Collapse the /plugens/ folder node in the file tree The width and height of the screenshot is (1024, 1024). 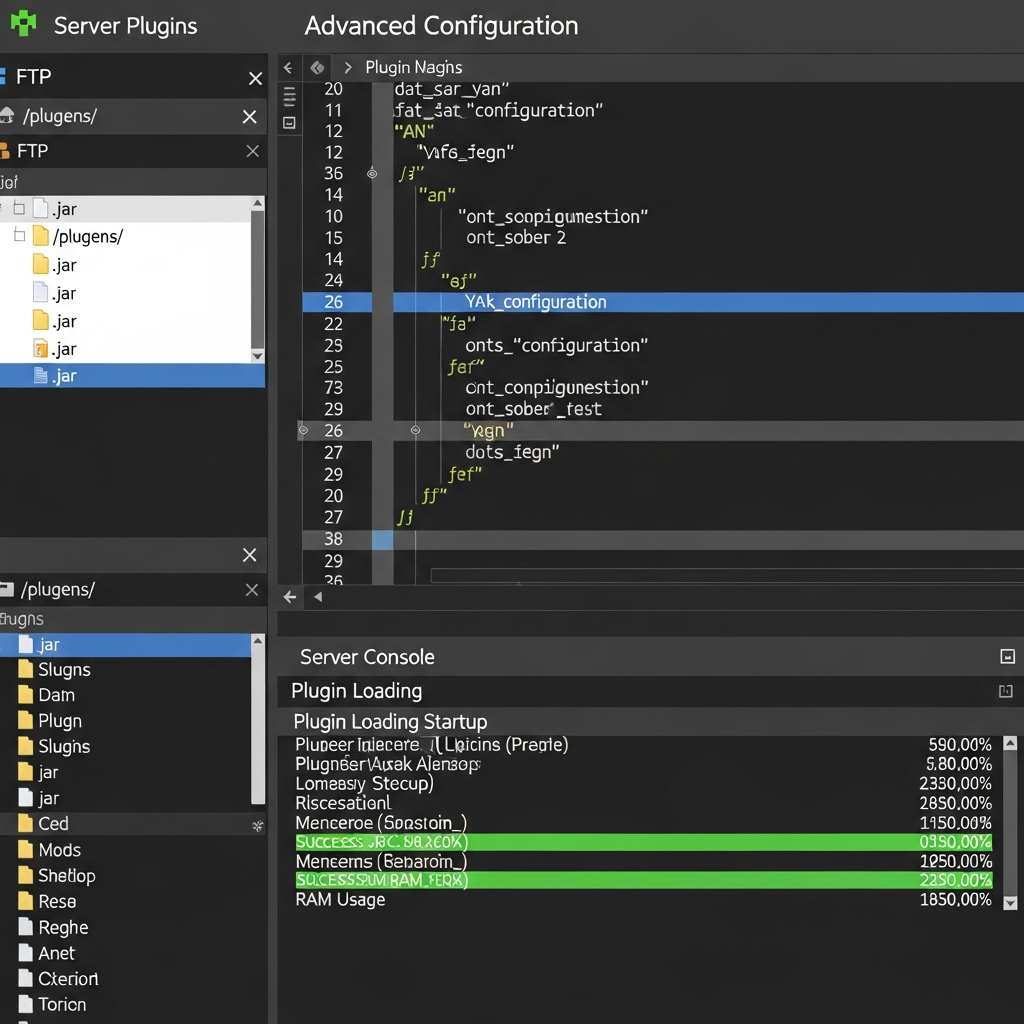coord(20,235)
